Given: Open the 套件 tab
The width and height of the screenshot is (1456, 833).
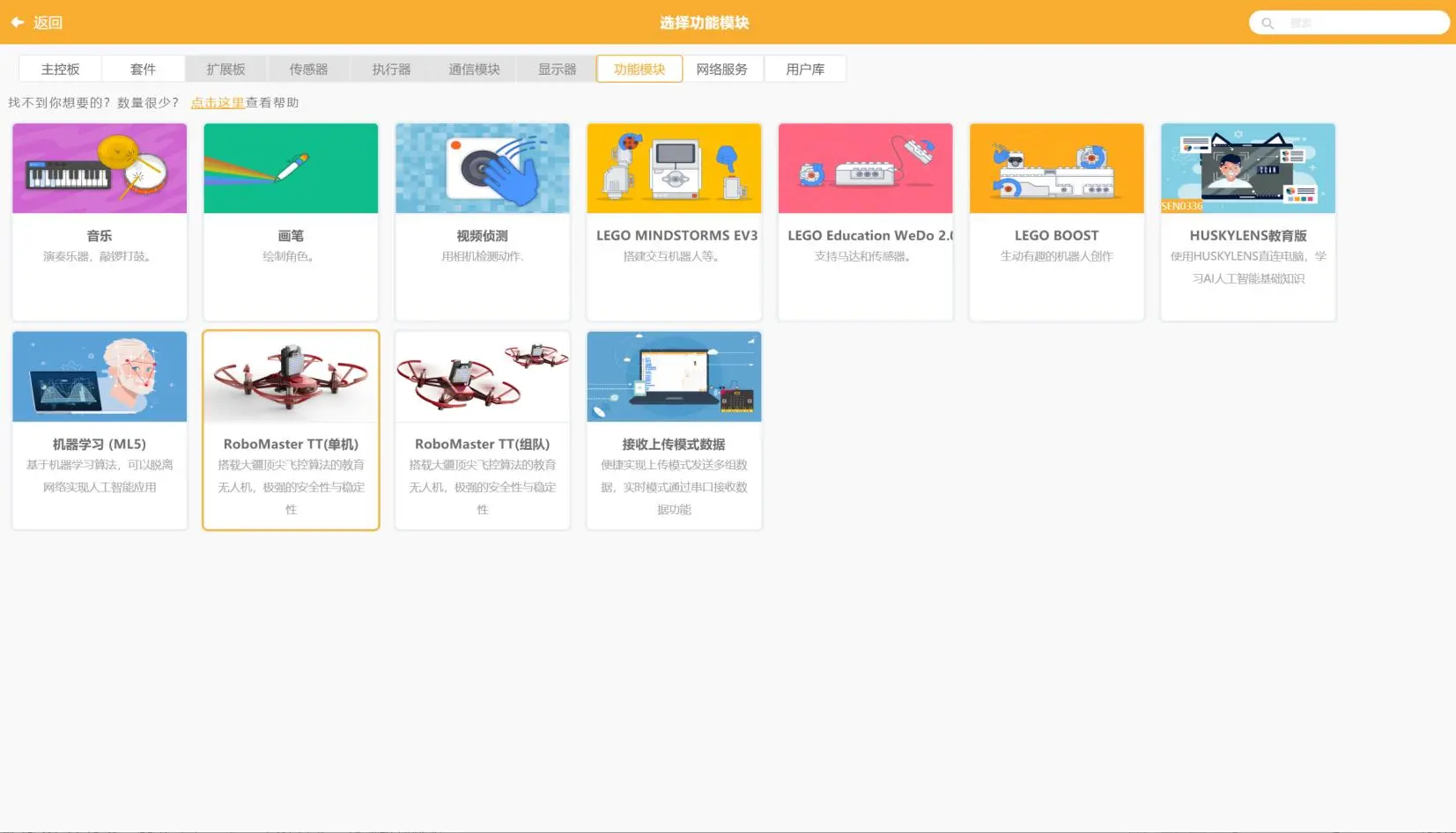Looking at the screenshot, I should (x=144, y=69).
